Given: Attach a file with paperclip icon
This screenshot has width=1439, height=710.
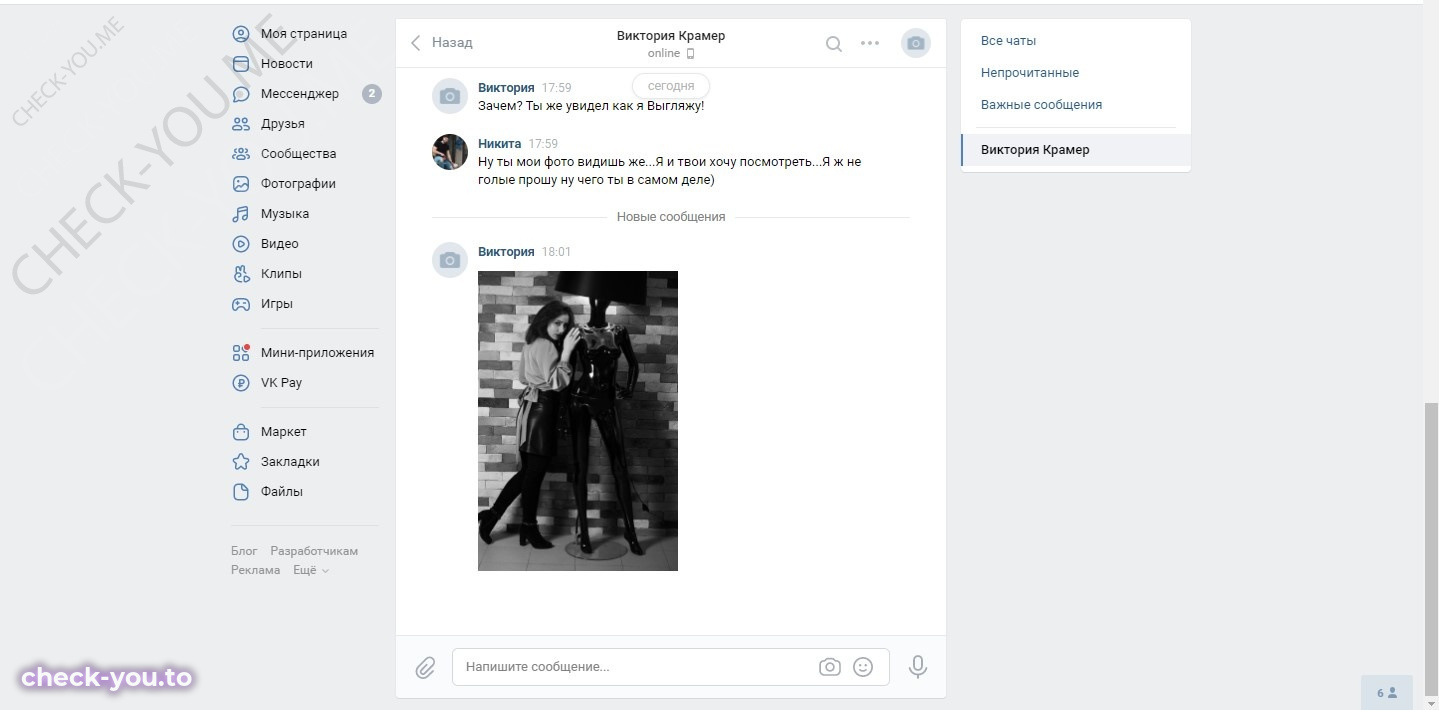Looking at the screenshot, I should click(425, 667).
